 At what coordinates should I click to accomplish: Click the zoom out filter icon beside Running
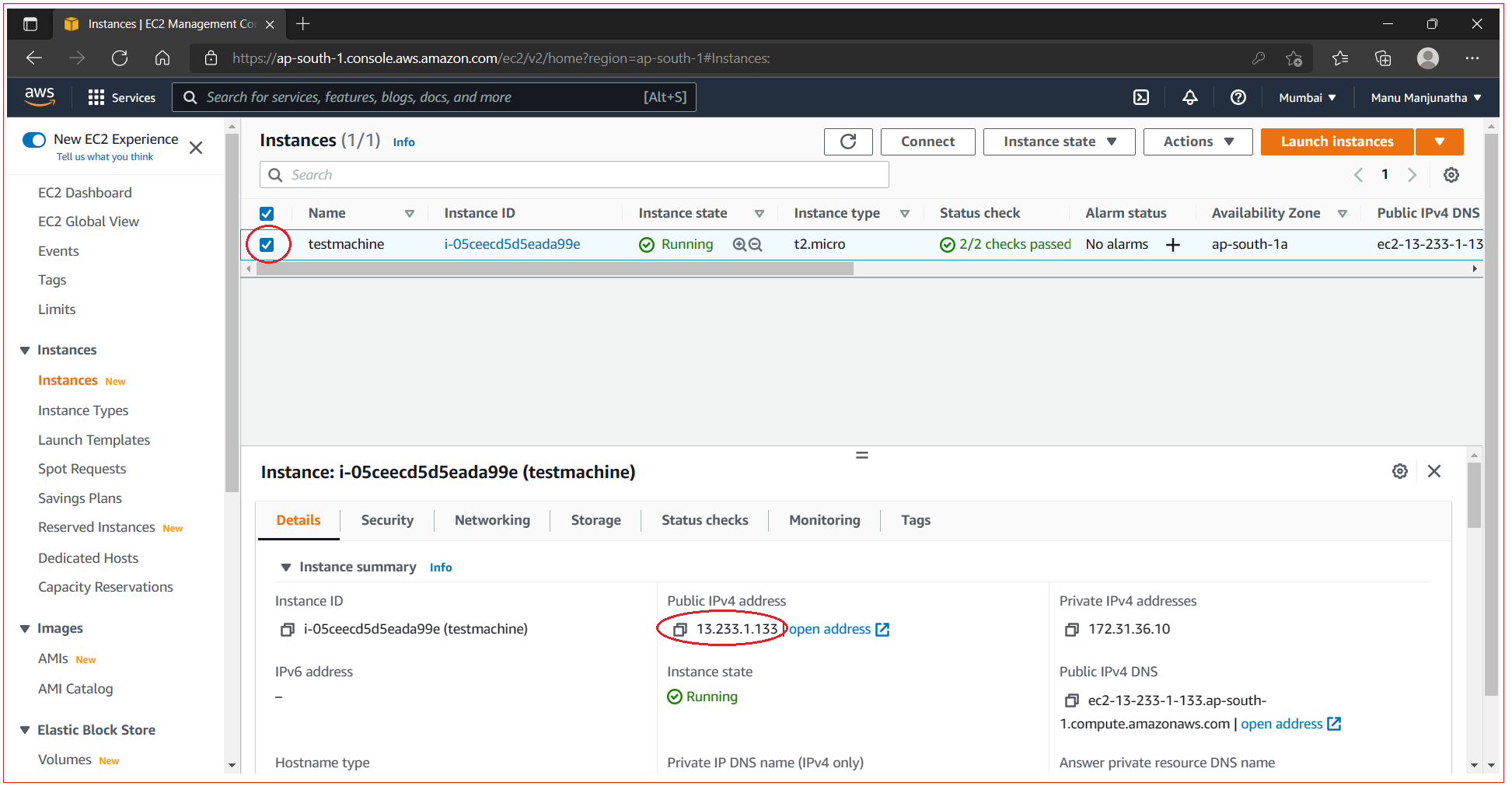(755, 244)
